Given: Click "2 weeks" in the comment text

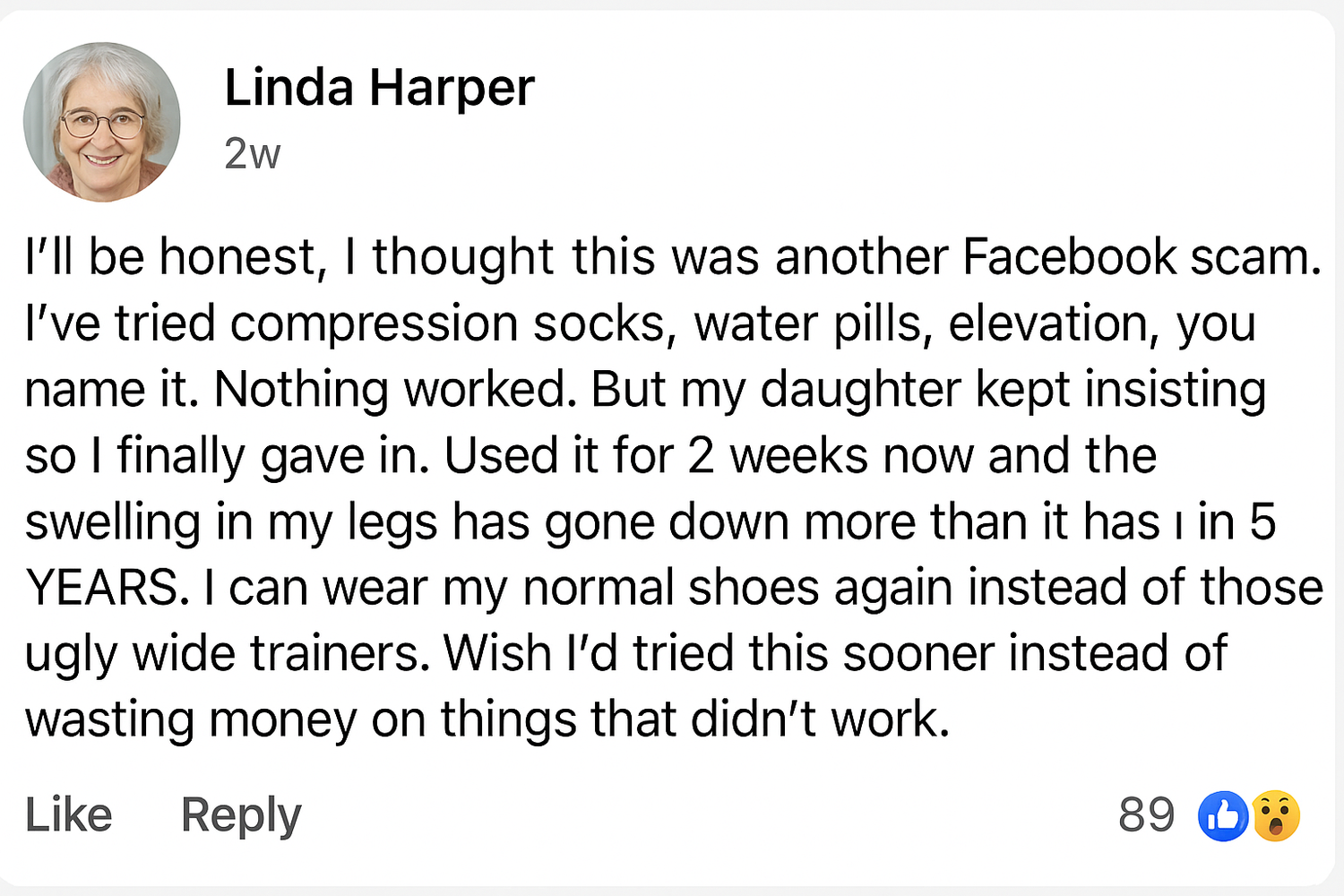Looking at the screenshot, I should click(x=778, y=456).
